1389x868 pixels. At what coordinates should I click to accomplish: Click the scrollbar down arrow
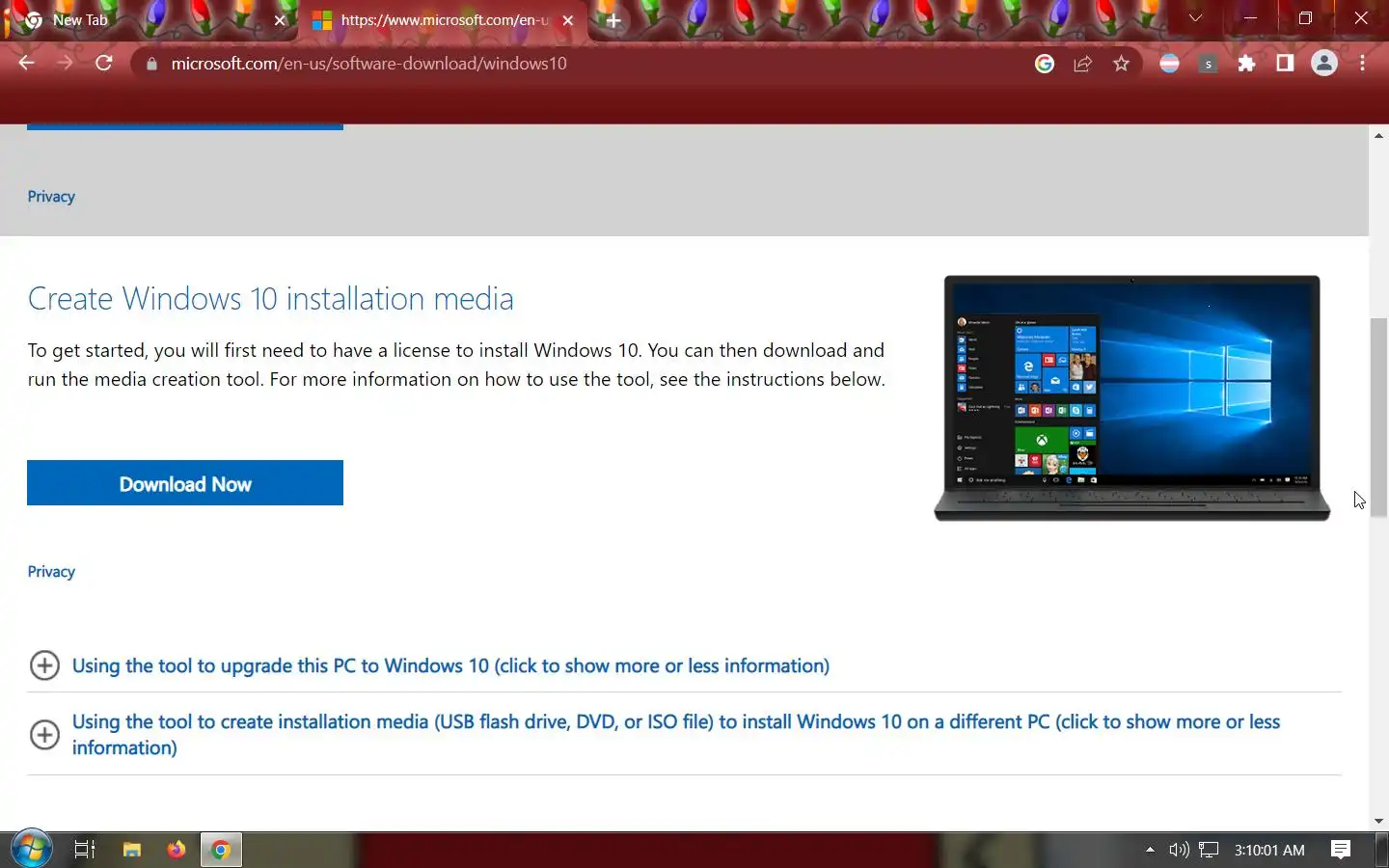(x=1378, y=822)
